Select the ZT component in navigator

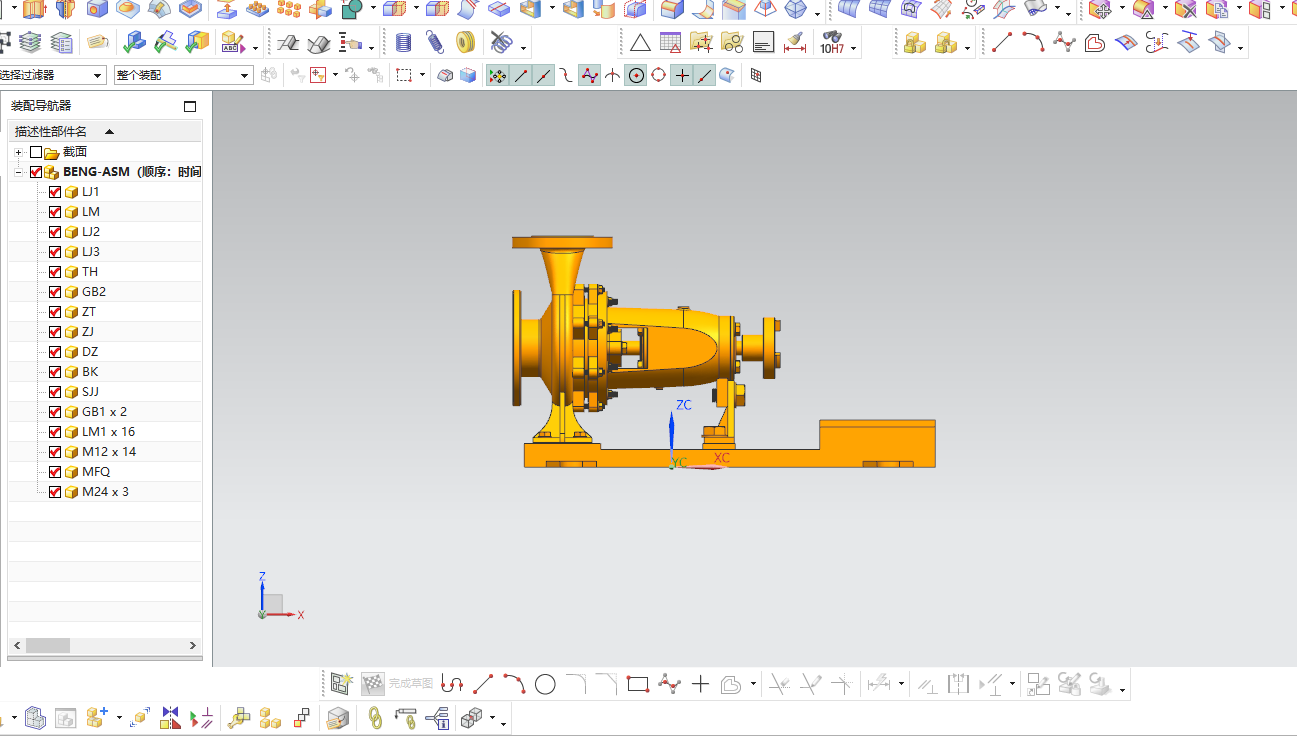[89, 311]
